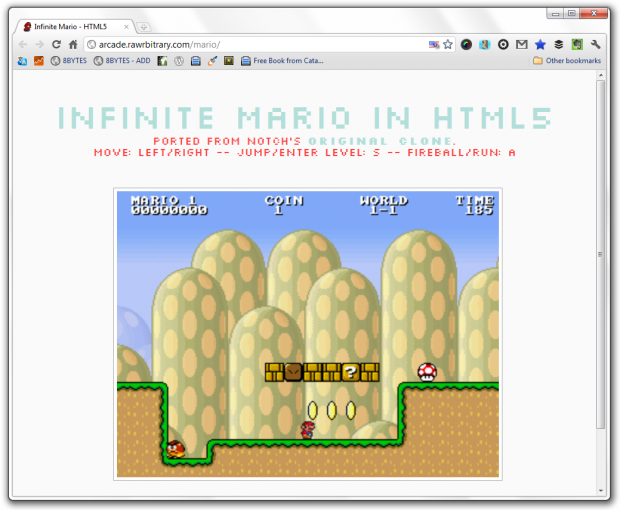Bookmark this page with the star icon
This screenshot has height=510, width=620.
(x=448, y=44)
